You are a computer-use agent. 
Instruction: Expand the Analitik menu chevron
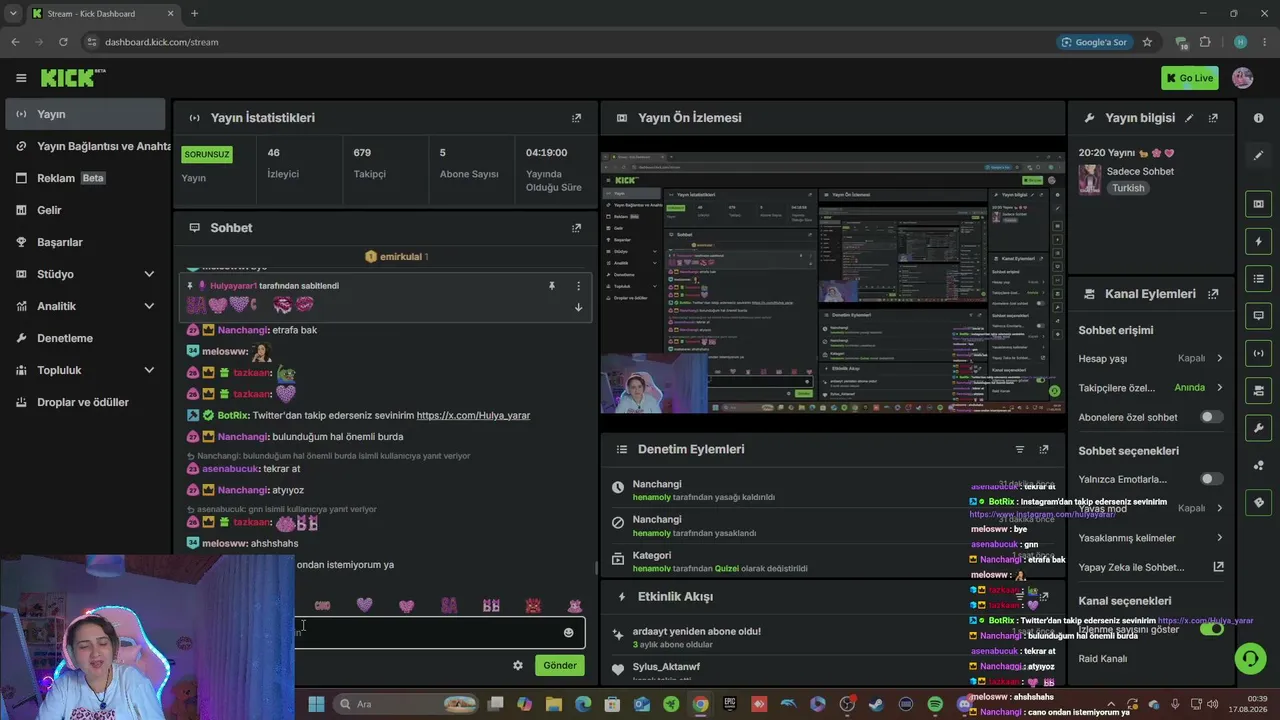pyautogui.click(x=149, y=306)
